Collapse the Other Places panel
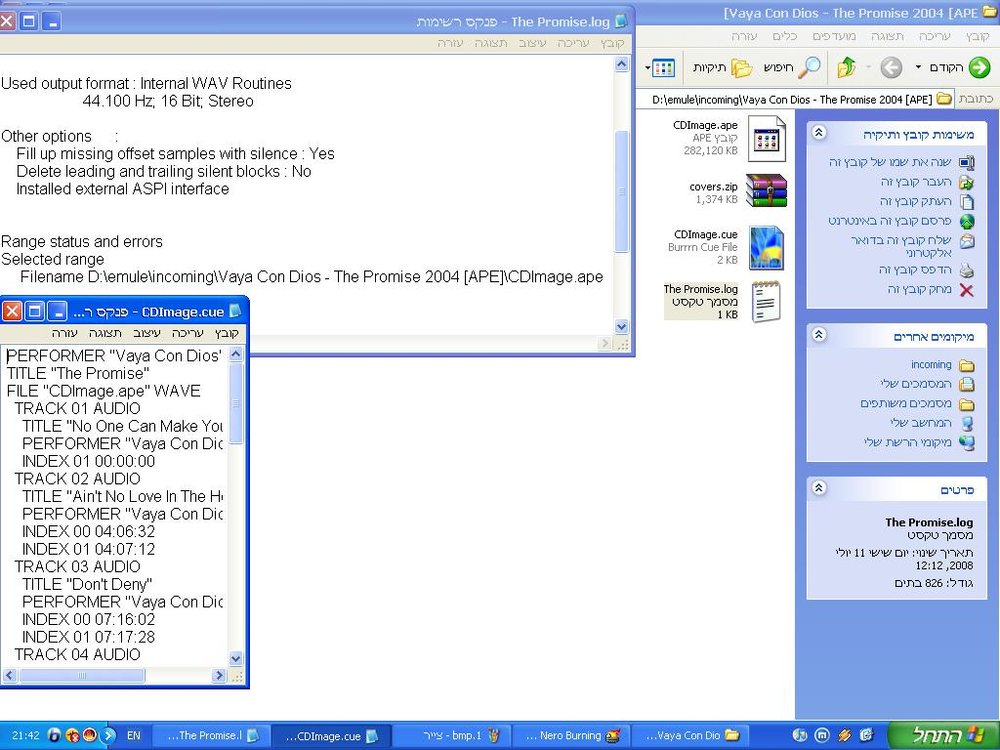 tap(819, 335)
